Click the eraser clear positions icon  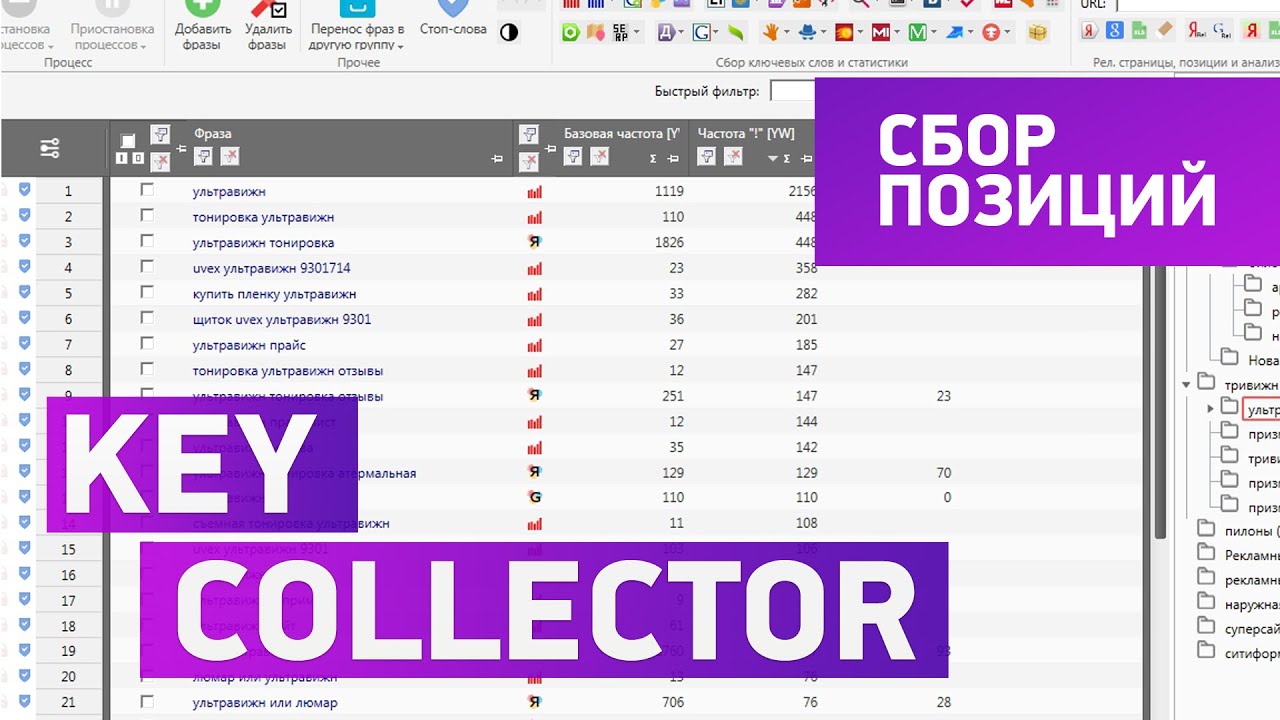point(1164,31)
